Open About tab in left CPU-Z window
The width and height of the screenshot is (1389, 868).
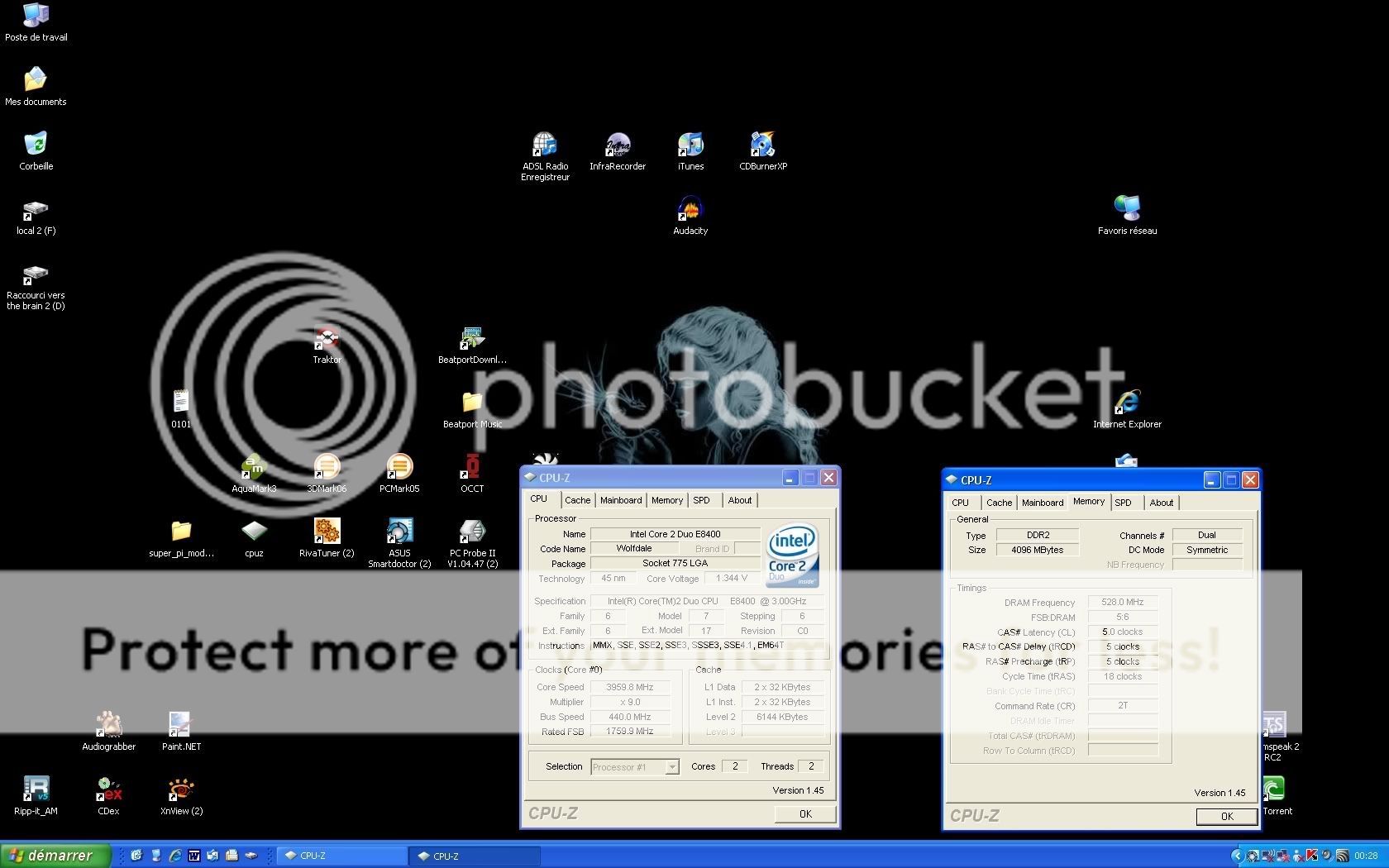tap(740, 500)
